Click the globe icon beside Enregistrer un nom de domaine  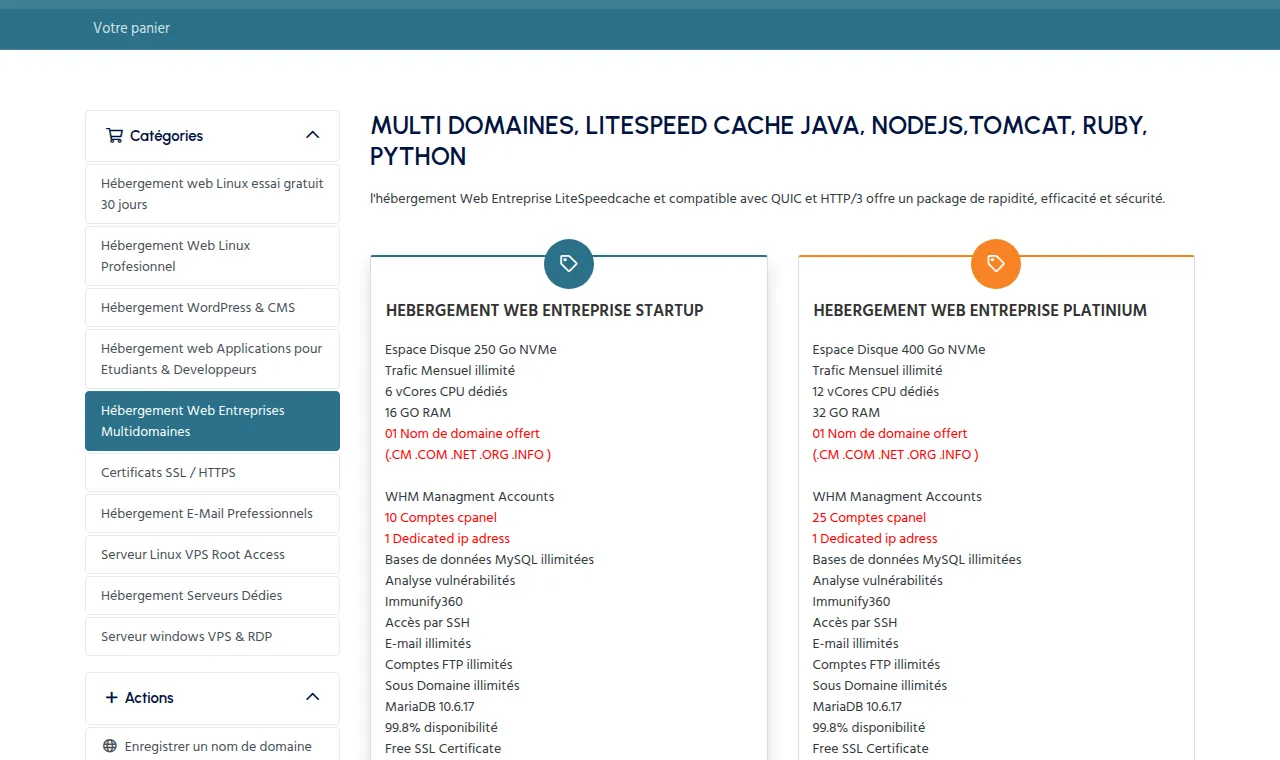110,746
